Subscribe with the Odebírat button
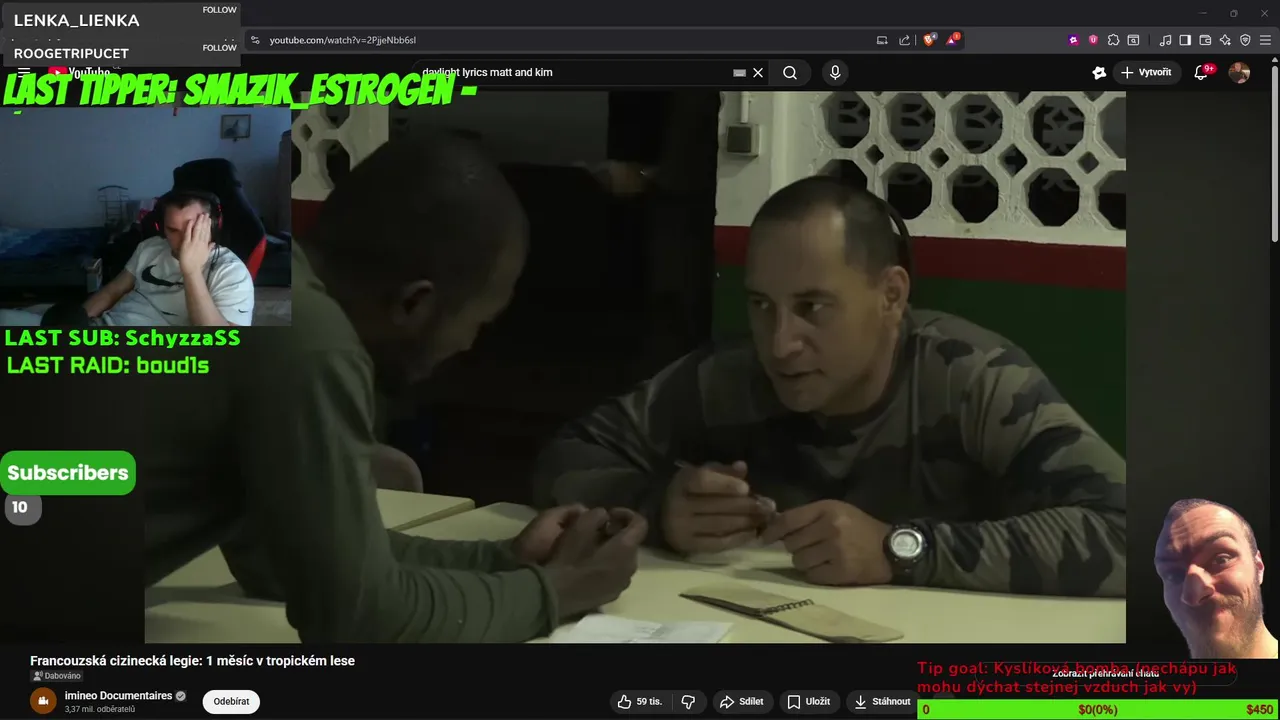1280x720 pixels. [231, 702]
